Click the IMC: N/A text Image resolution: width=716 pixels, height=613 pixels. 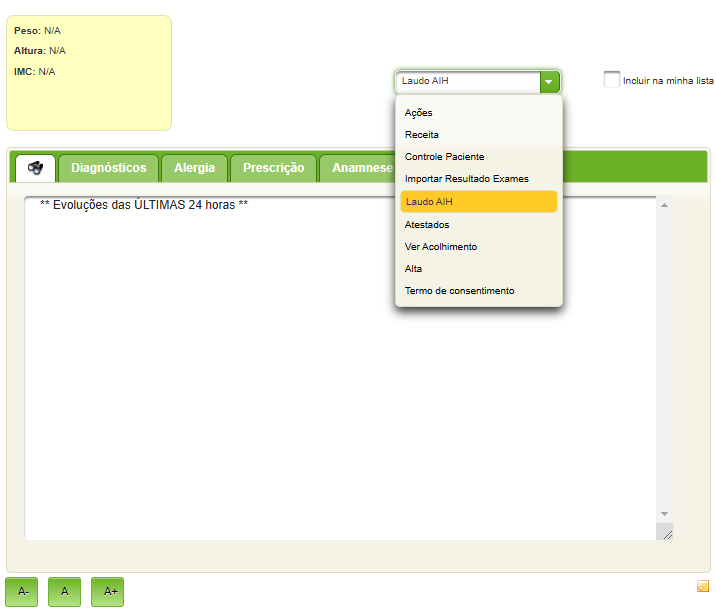pyautogui.click(x=34, y=72)
